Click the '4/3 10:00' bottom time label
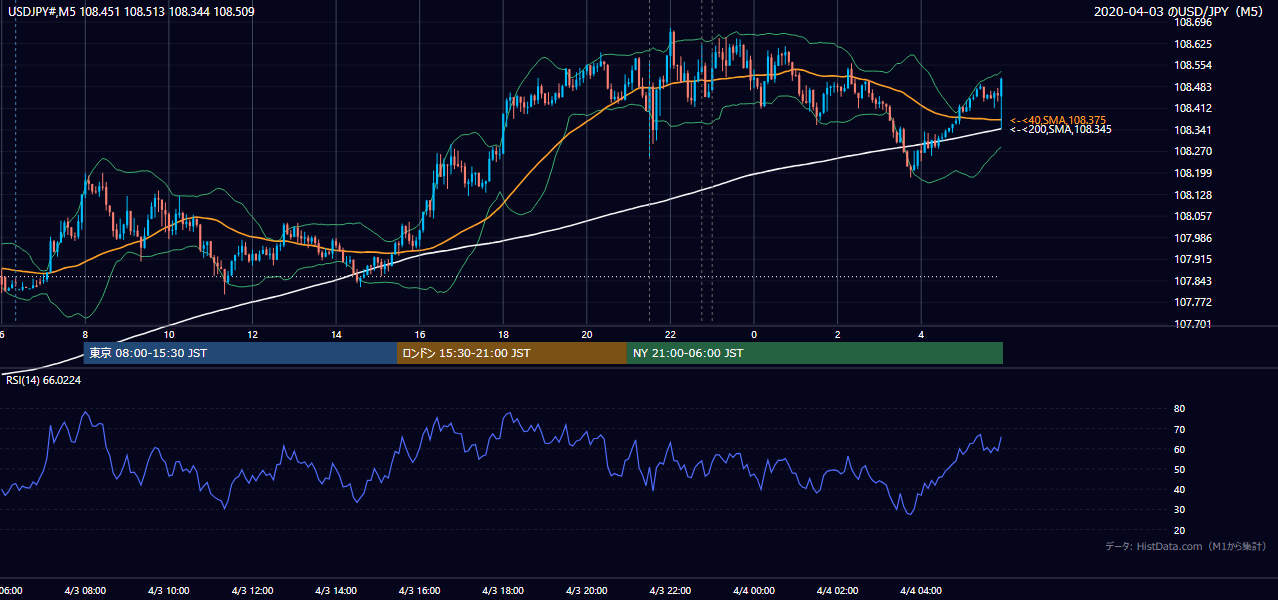 (168, 590)
